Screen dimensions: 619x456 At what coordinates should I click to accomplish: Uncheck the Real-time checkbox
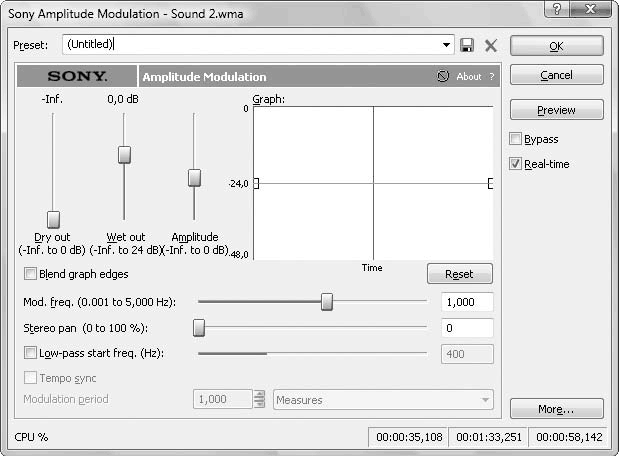516,164
